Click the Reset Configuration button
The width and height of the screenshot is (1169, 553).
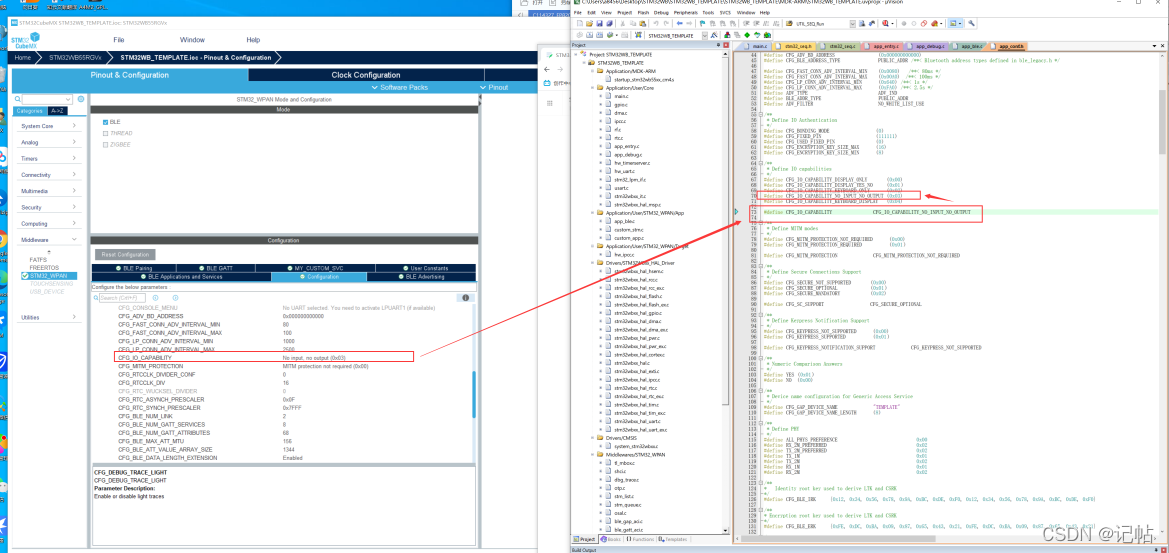pyautogui.click(x=125, y=255)
